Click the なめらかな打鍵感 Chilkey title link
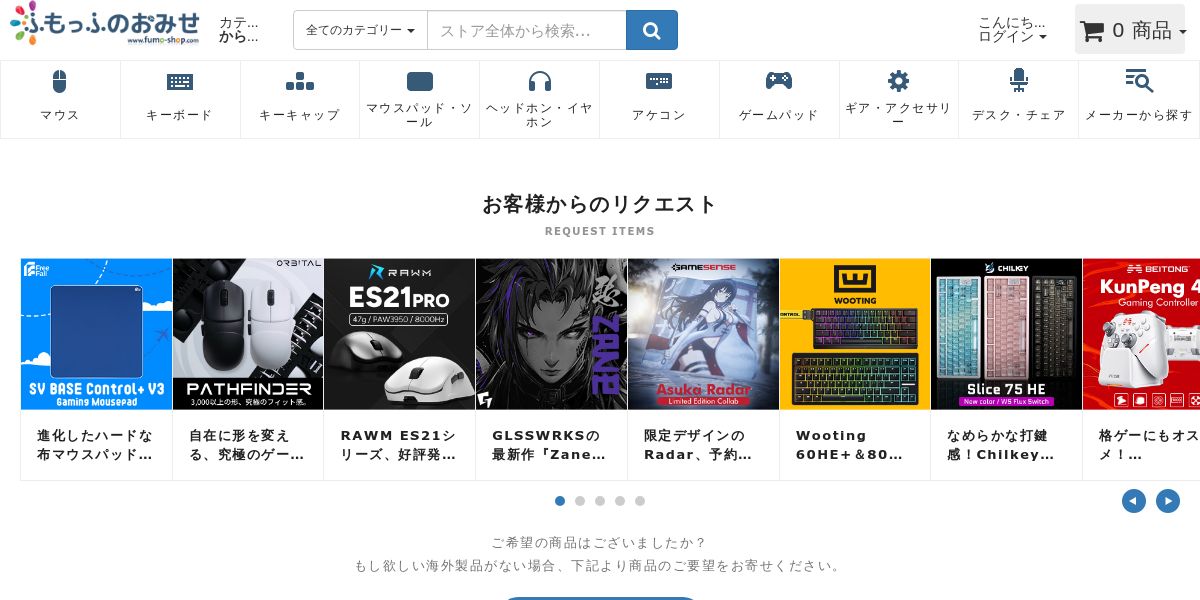The width and height of the screenshot is (1200, 600). [x=1001, y=445]
